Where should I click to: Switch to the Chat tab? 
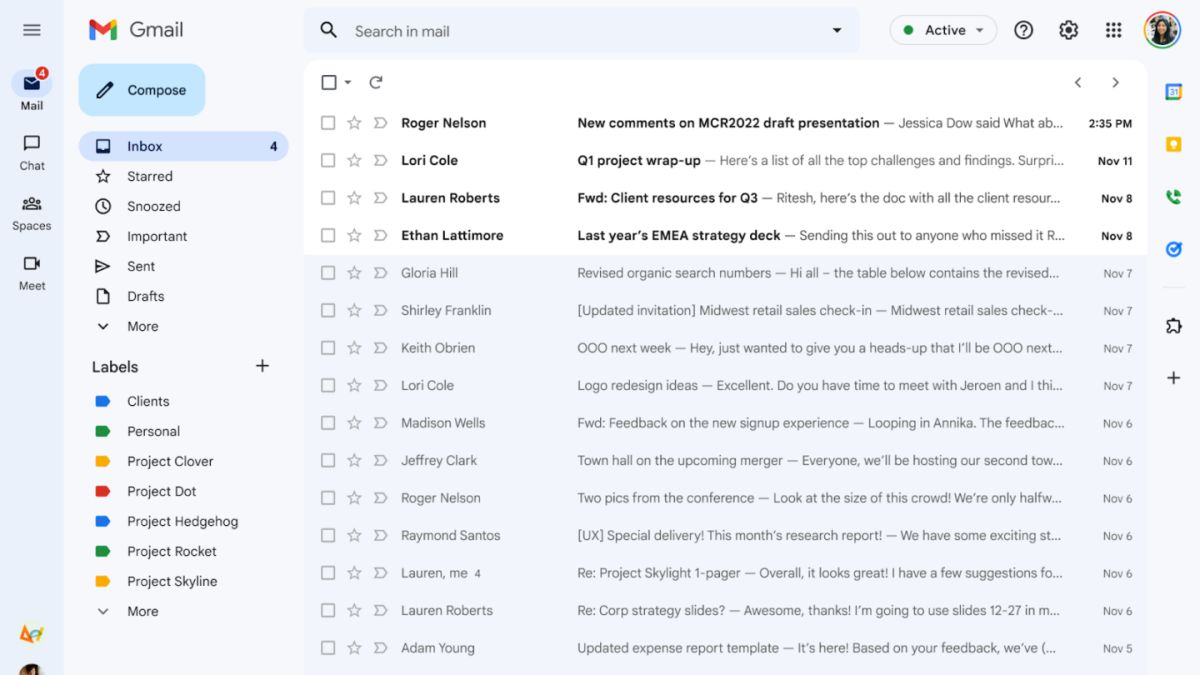pos(32,152)
